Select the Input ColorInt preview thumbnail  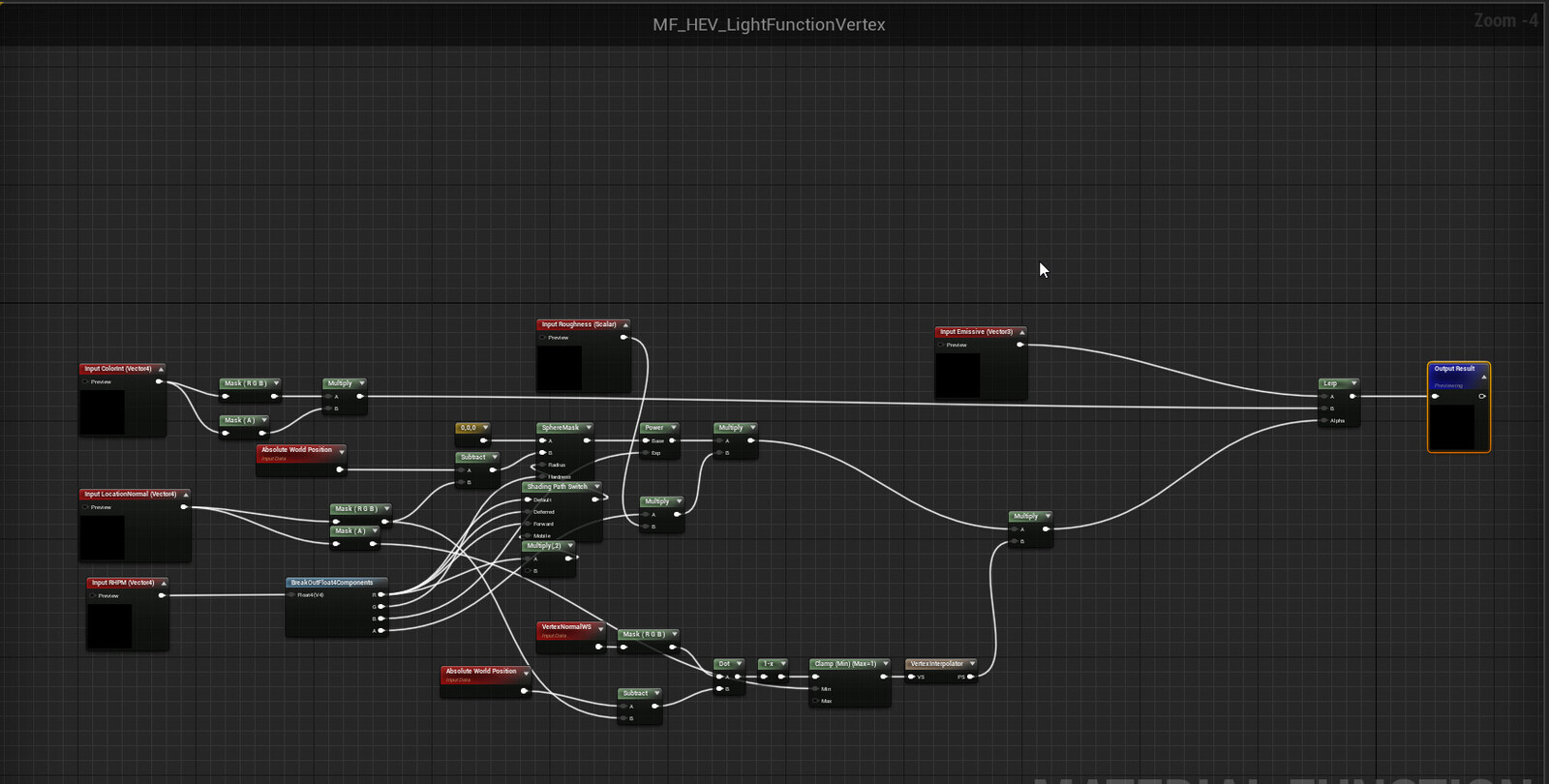103,412
